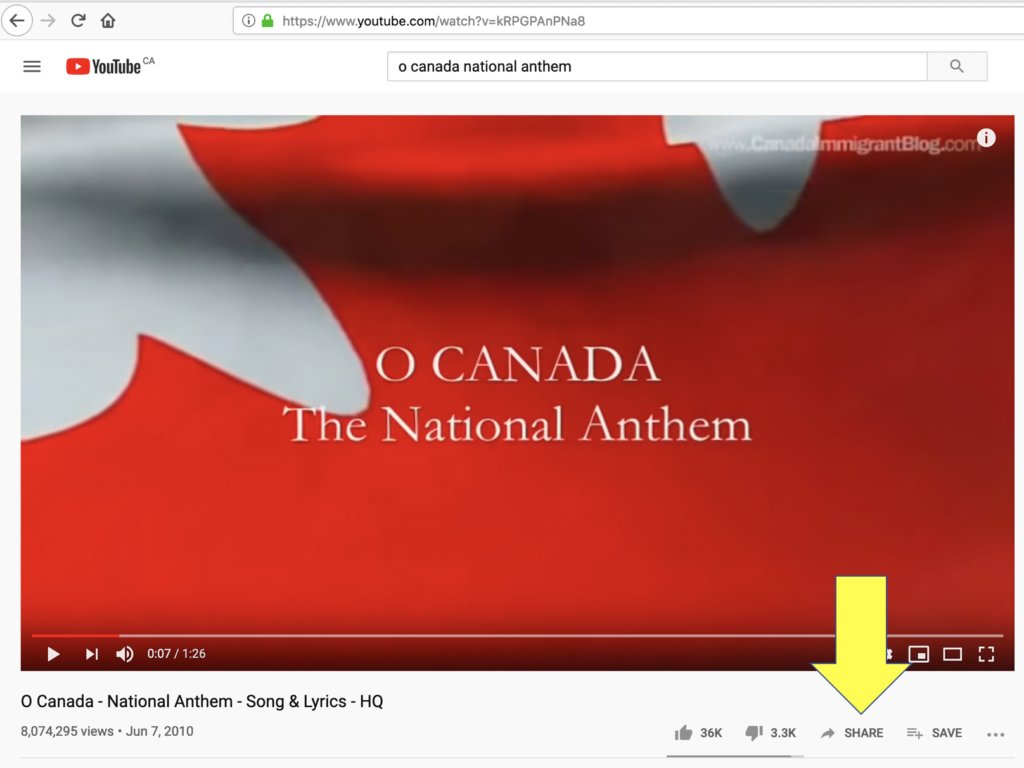This screenshot has width=1024, height=768.
Task: Click the SHARE button
Action: tap(852, 733)
